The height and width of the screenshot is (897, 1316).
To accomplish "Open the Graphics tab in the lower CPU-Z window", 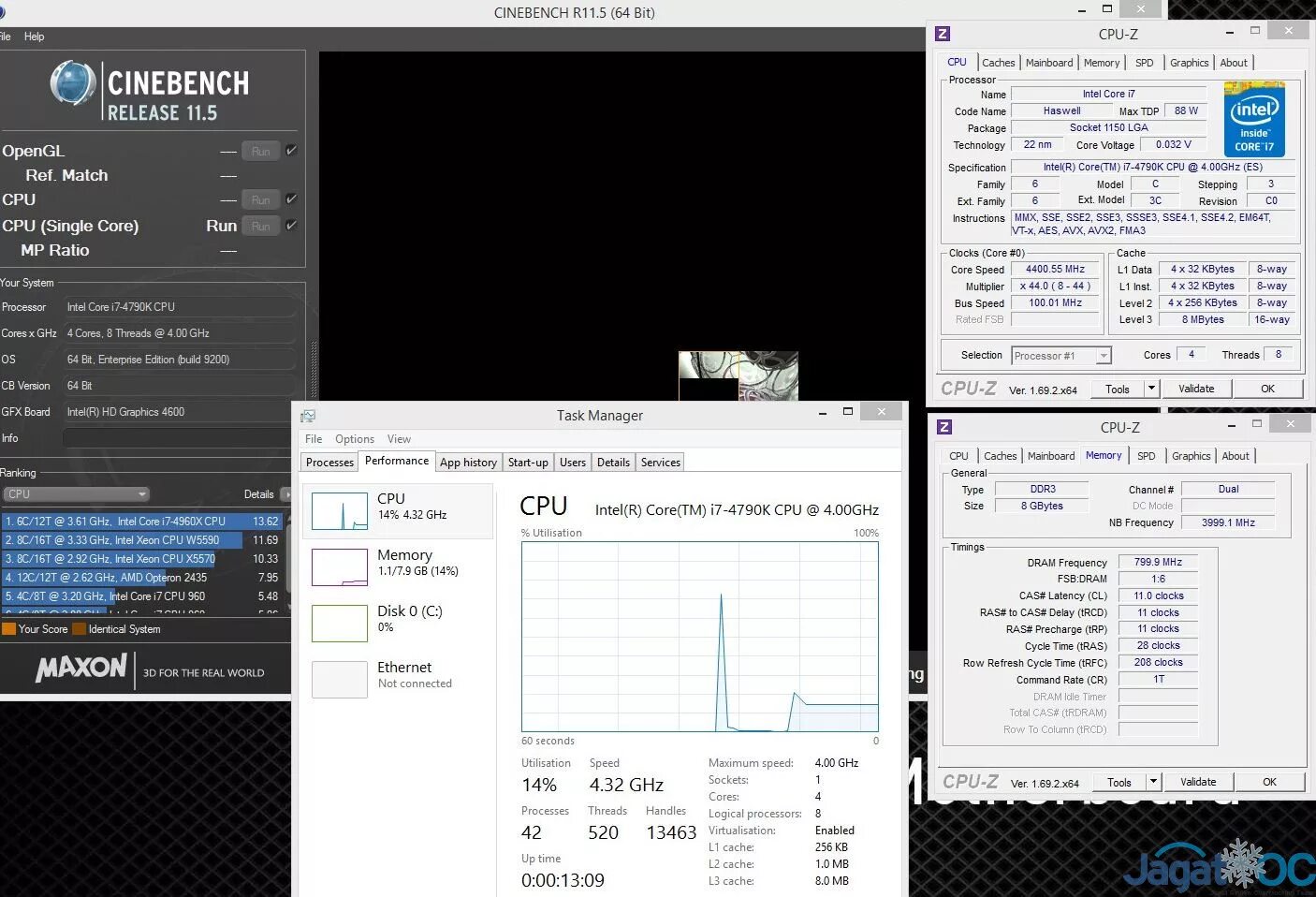I will 1192,456.
